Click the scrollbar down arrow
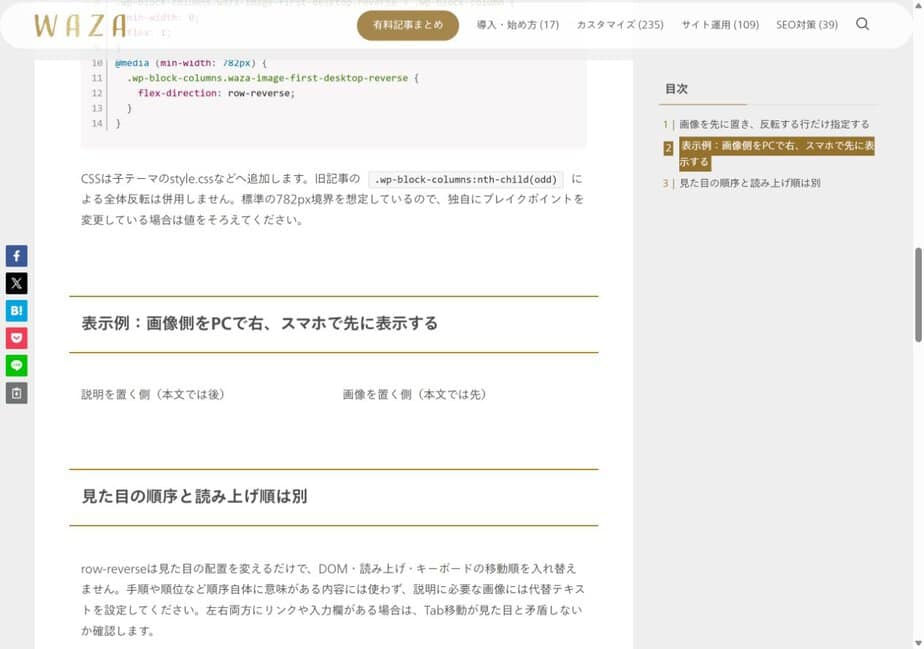Viewport: 924px width, 649px height. coord(918,643)
